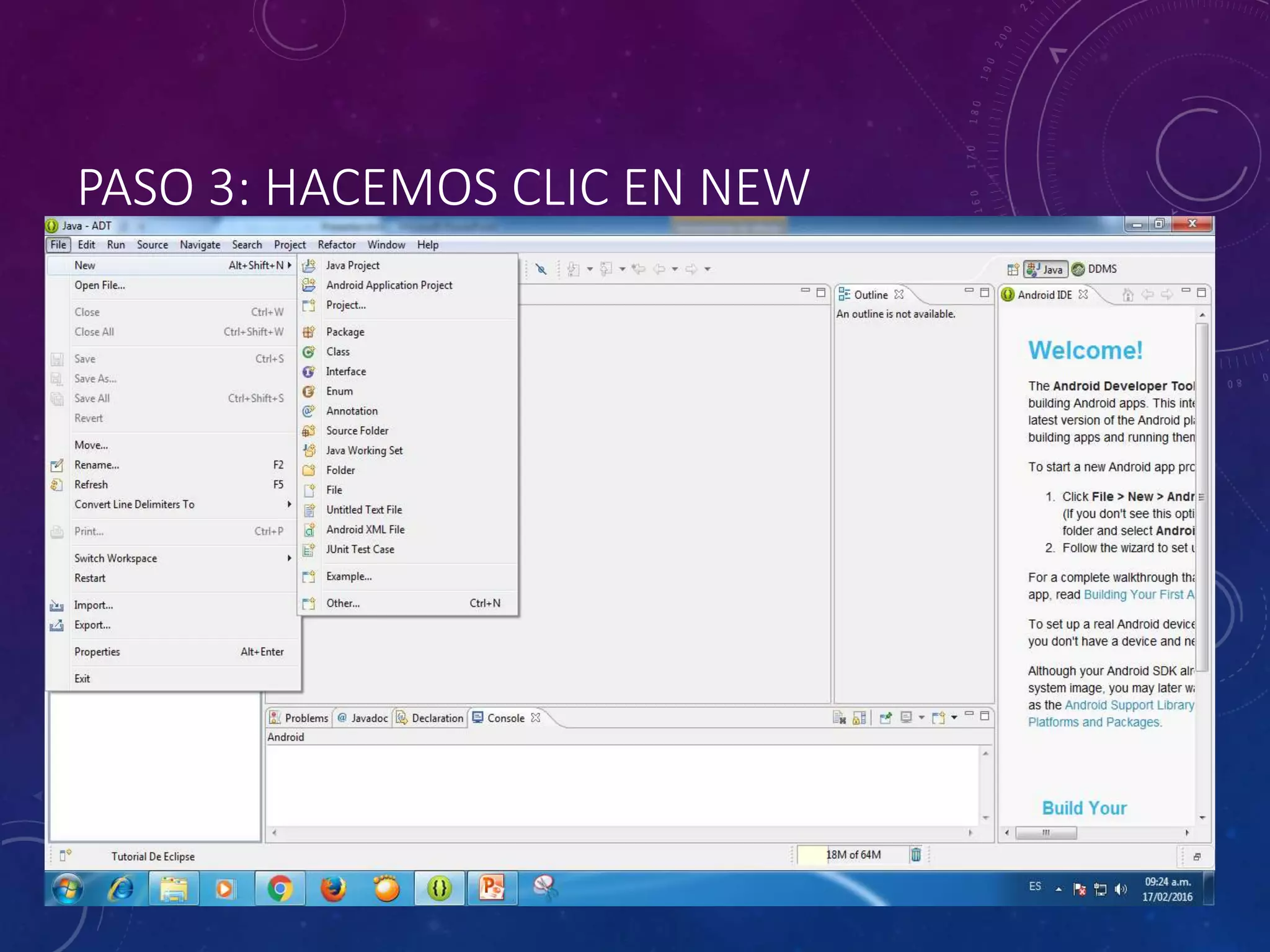
Task: Click the PowerPoint taskbar icon
Action: tap(492, 889)
